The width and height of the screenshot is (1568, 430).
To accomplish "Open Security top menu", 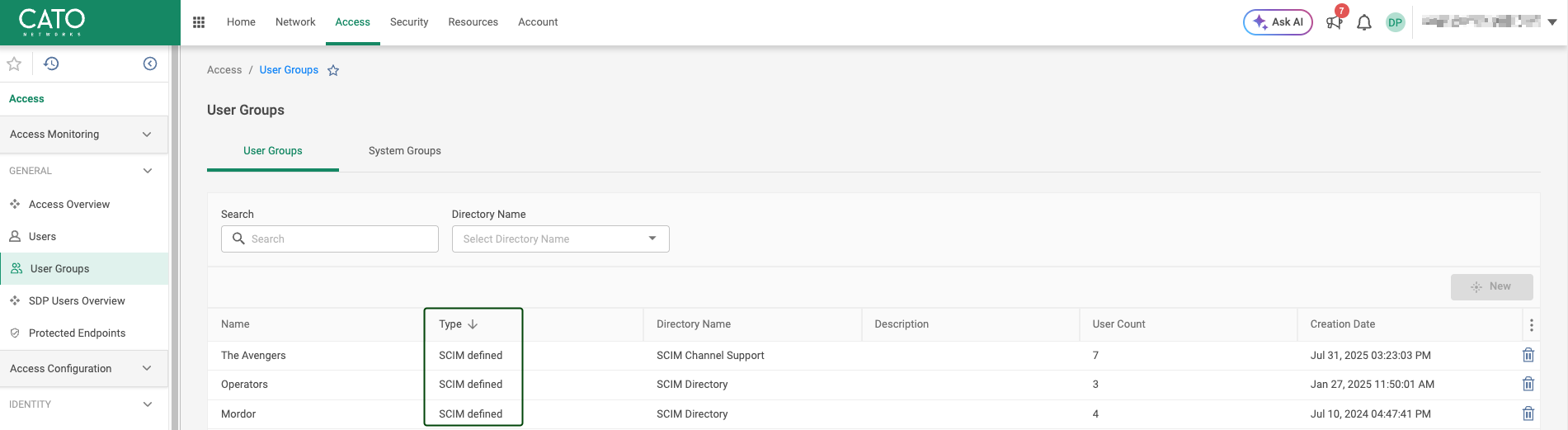I will tap(409, 22).
